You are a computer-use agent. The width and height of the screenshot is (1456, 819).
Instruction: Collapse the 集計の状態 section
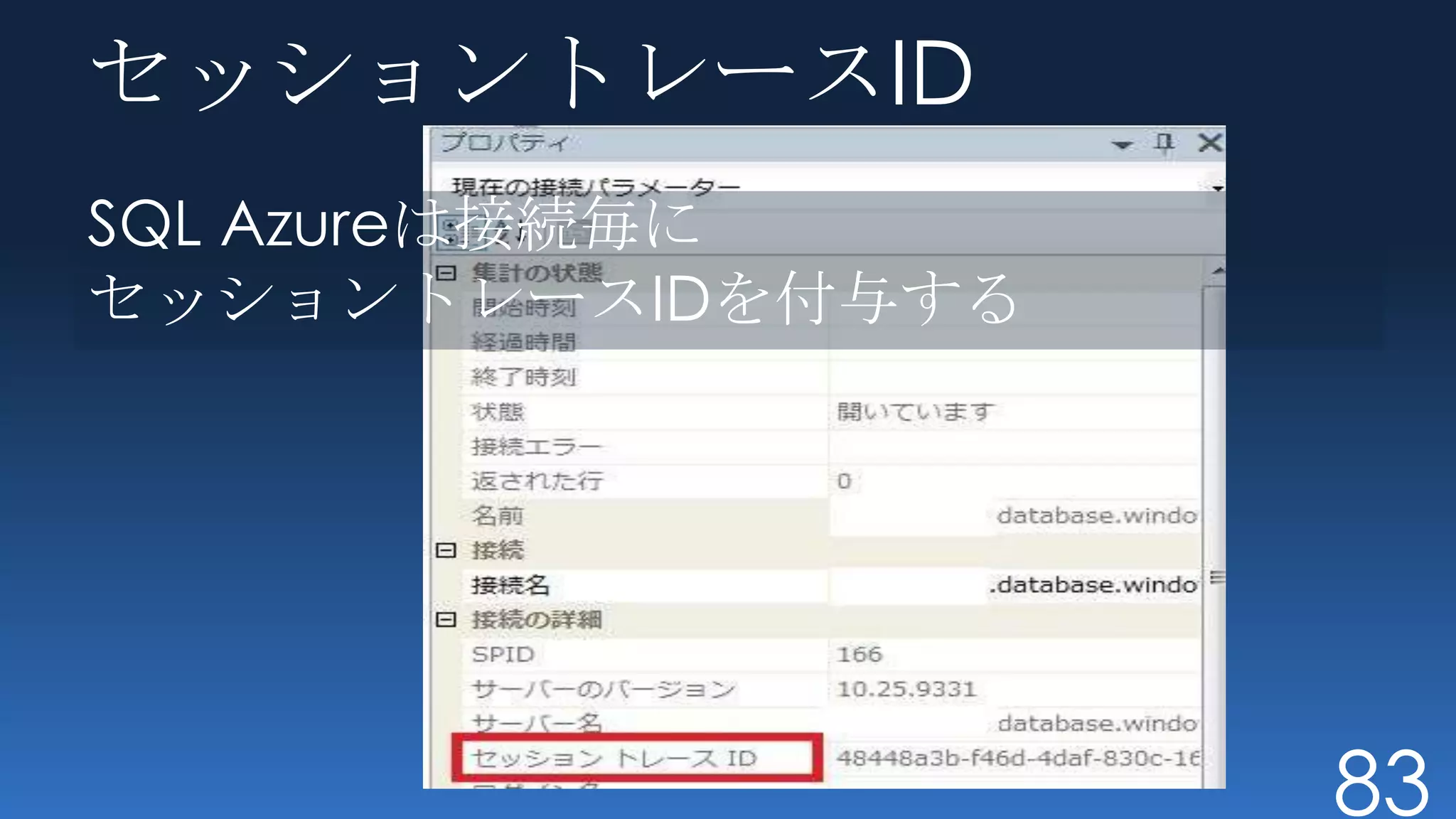tap(446, 273)
